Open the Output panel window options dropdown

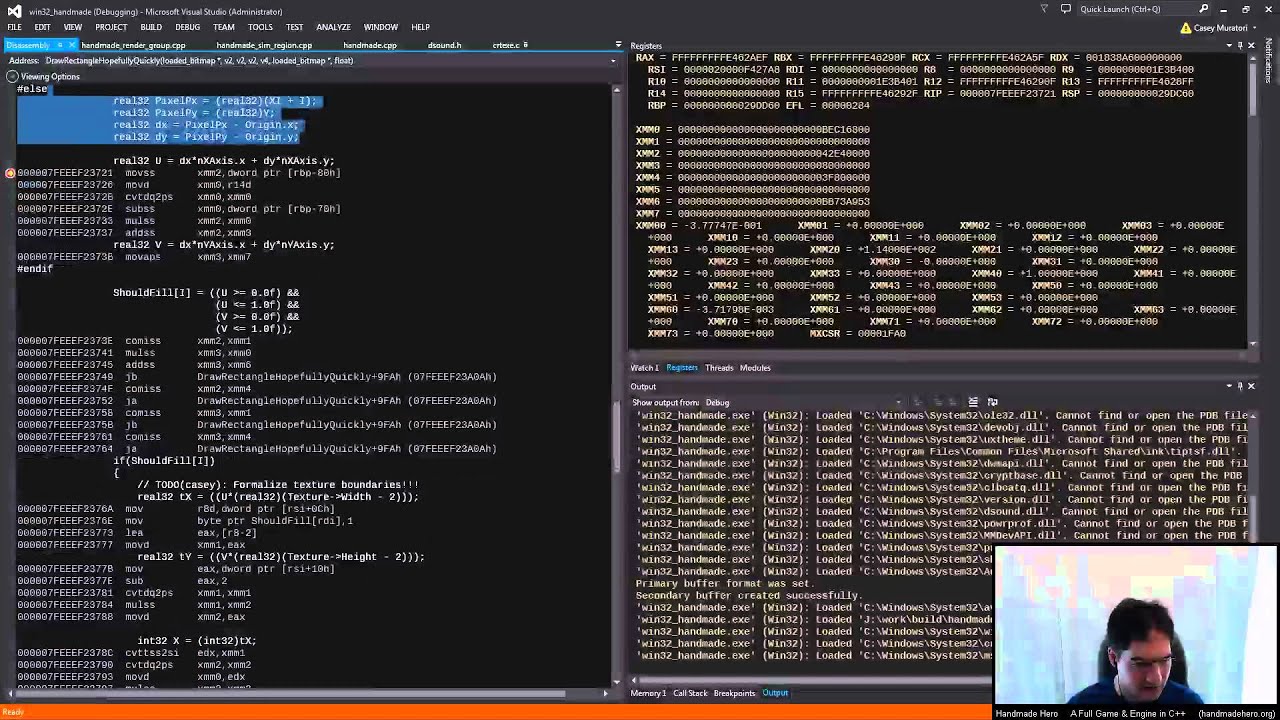1229,386
